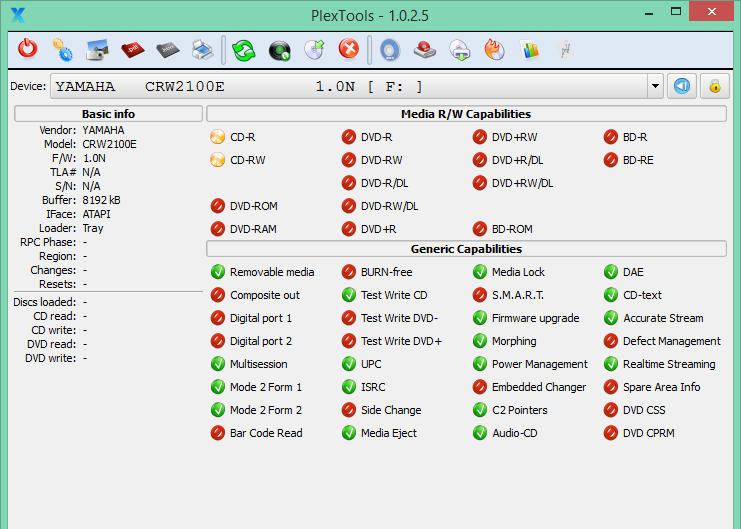Click the 'DVD+RW/DL' media label
741x529 pixels.
tap(522, 183)
